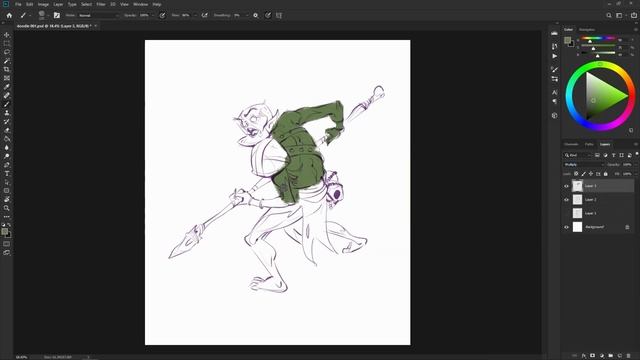The height and width of the screenshot is (360, 640).
Task: Open the layer filter Kind dropdown
Action: pyautogui.click(x=578, y=155)
